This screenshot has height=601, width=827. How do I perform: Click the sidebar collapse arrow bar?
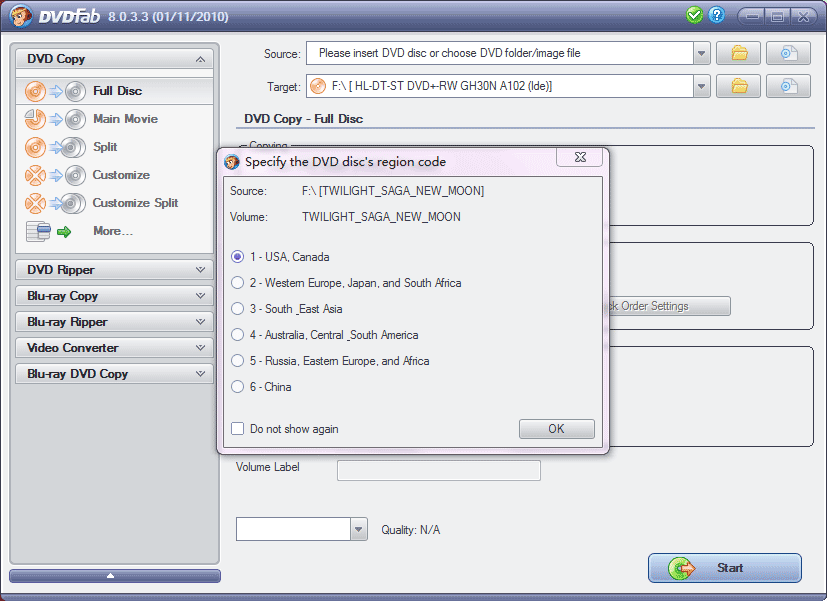[x=114, y=576]
